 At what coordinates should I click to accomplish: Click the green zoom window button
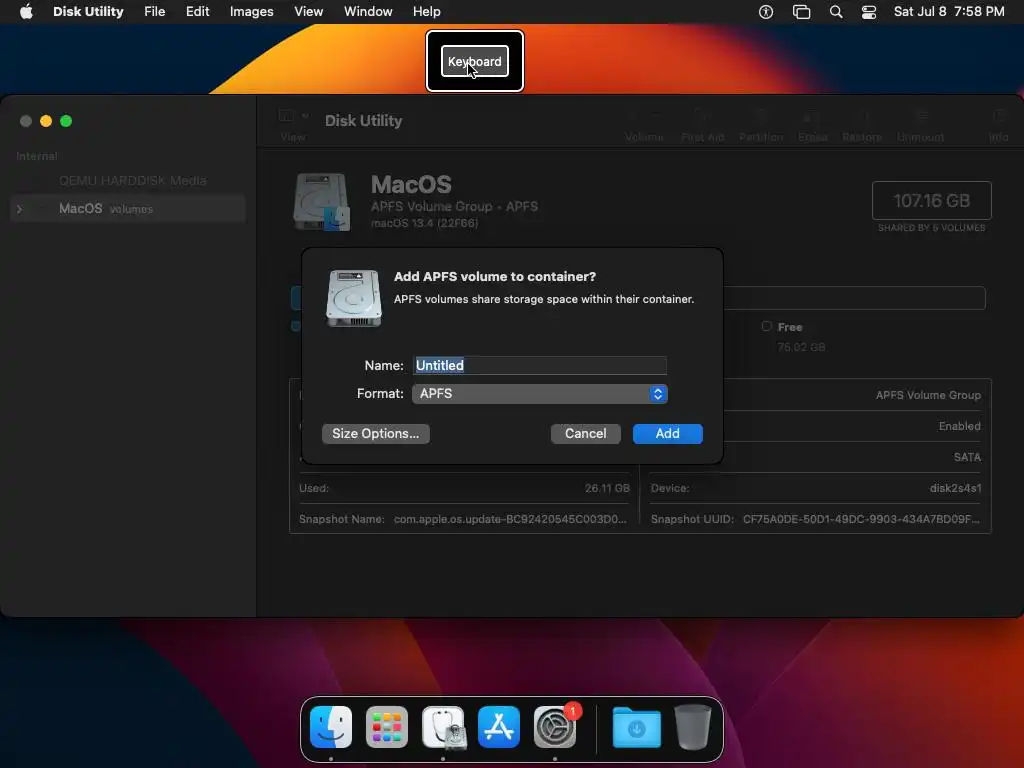(x=66, y=121)
